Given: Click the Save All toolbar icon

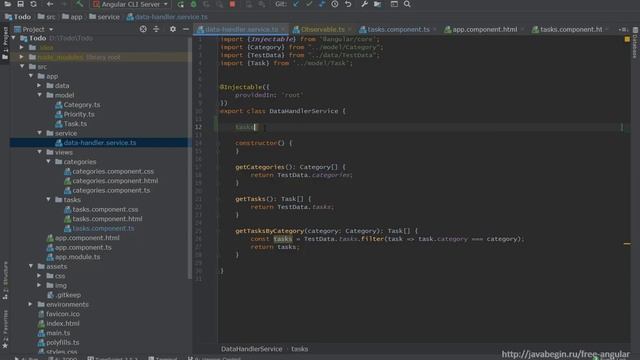Looking at the screenshot, I should [x=20, y=4].
